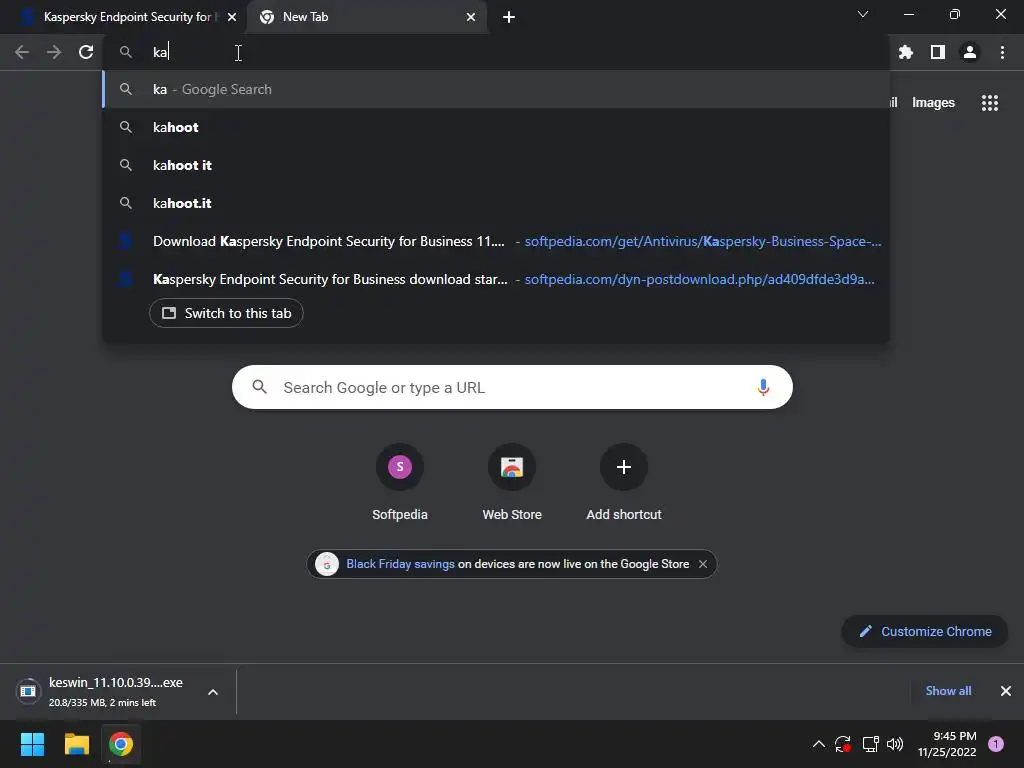Viewport: 1024px width, 768px height.
Task: Close the New Tab tab
Action: point(471,17)
